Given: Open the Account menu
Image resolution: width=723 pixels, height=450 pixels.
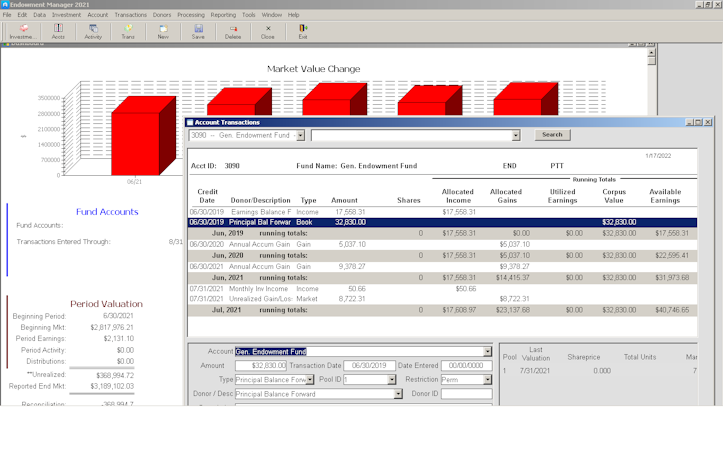Looking at the screenshot, I should coord(97,15).
